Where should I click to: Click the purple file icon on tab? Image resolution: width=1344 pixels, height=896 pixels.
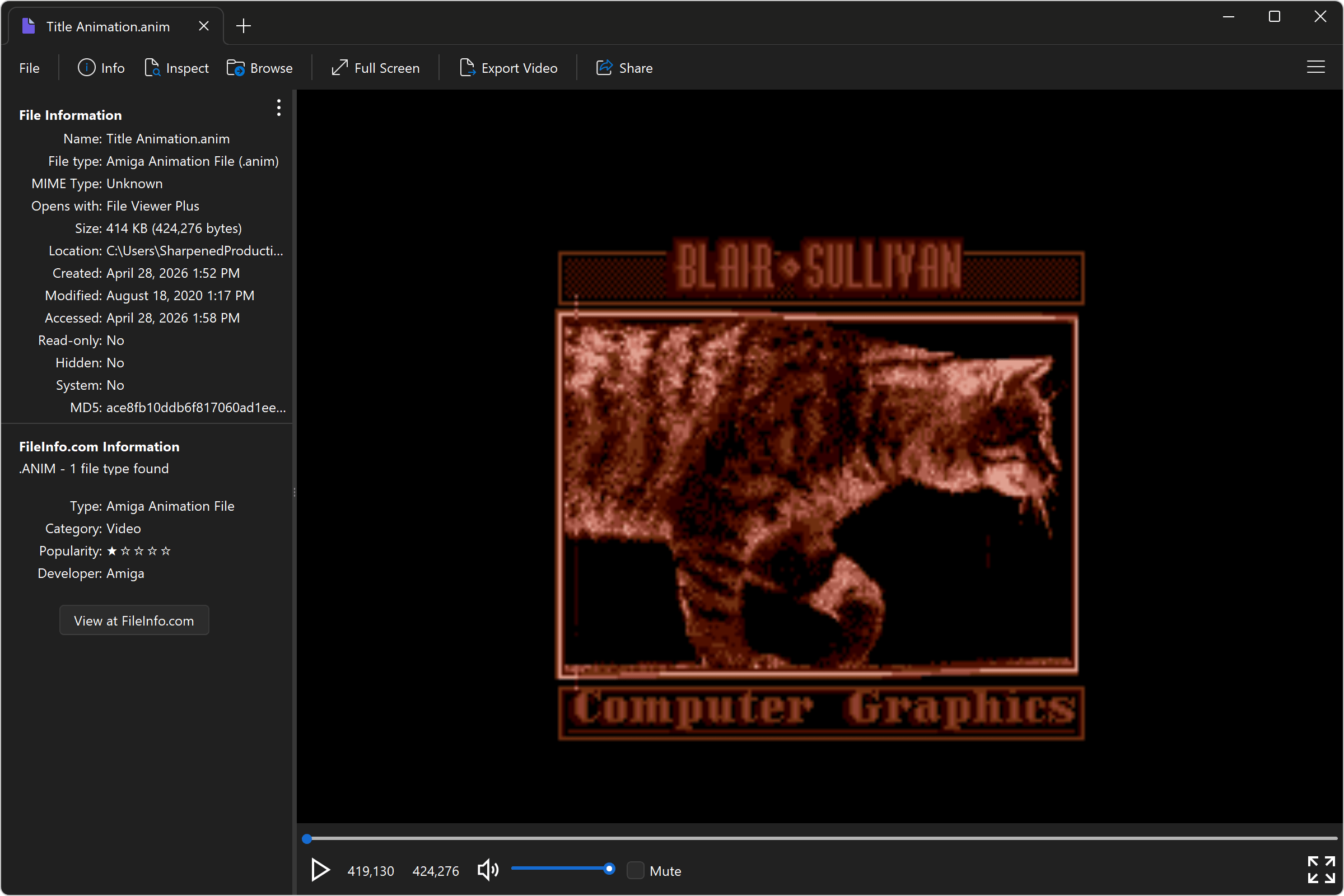(x=28, y=26)
